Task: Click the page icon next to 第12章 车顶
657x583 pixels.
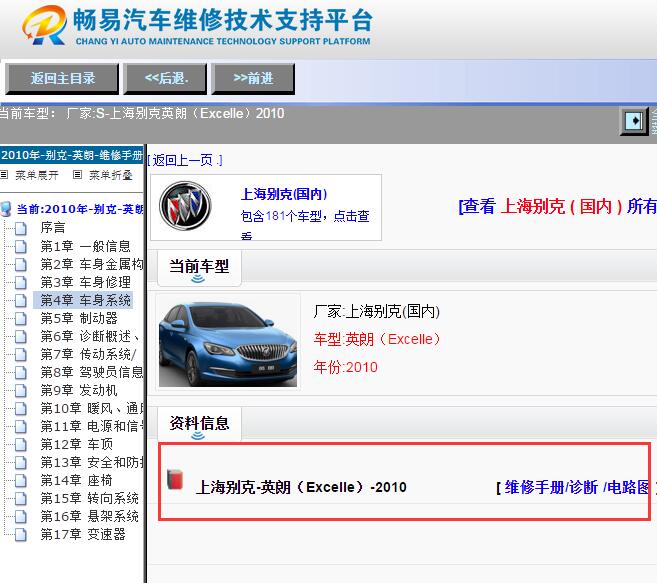Action: point(21,445)
